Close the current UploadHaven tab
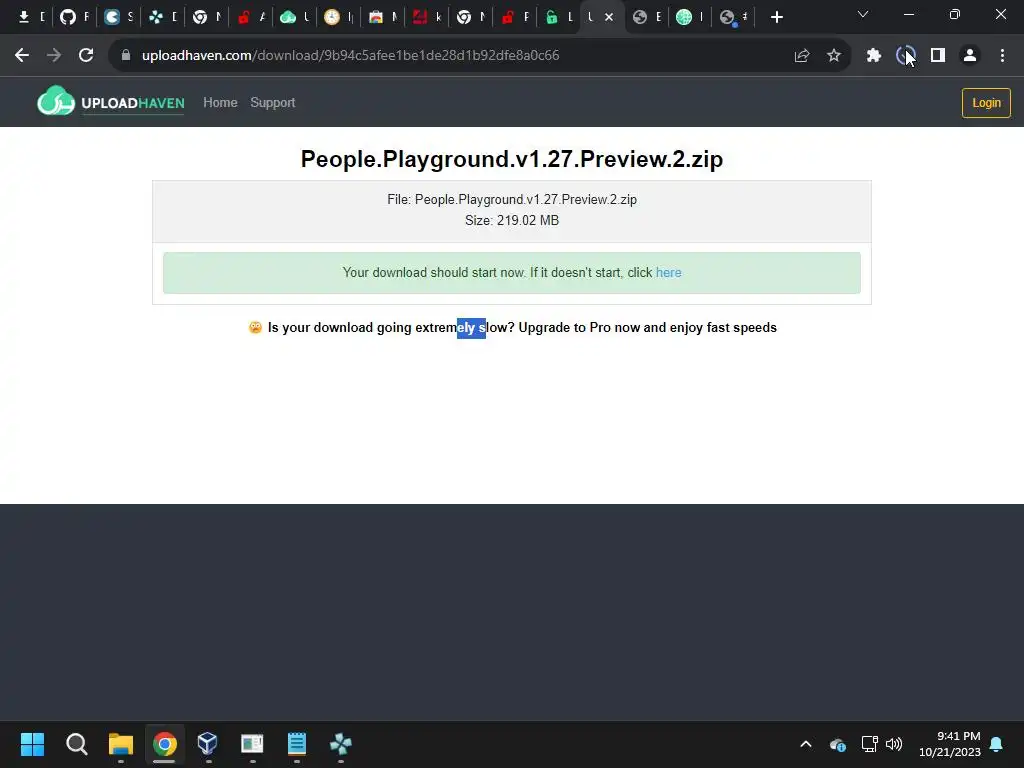The height and width of the screenshot is (768, 1024). (609, 17)
